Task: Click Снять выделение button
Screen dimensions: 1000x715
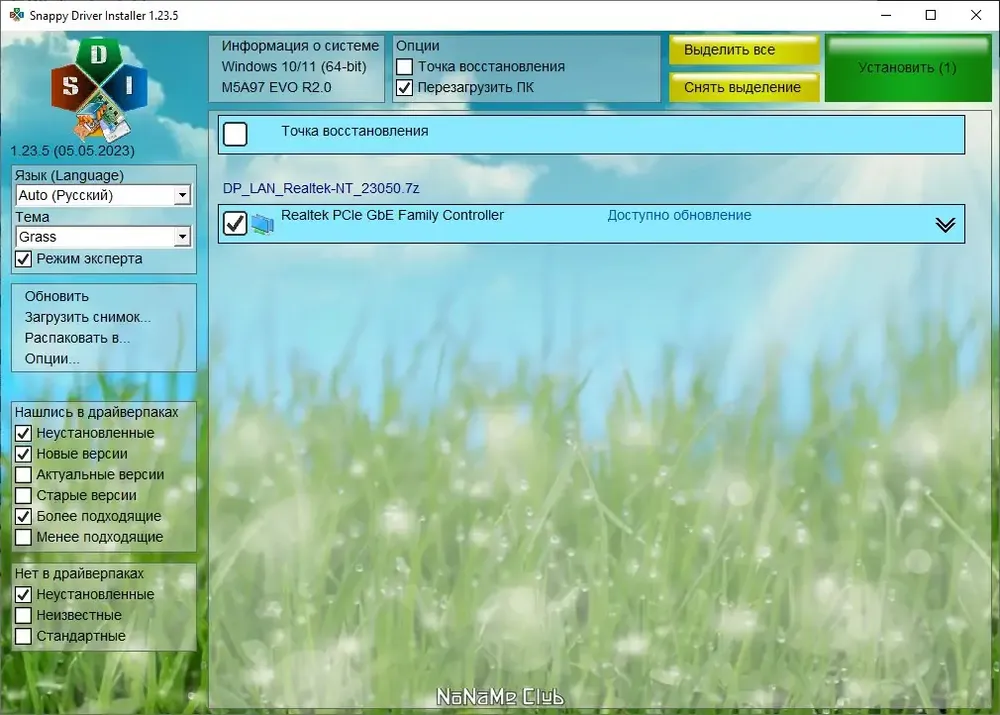Action: point(744,87)
